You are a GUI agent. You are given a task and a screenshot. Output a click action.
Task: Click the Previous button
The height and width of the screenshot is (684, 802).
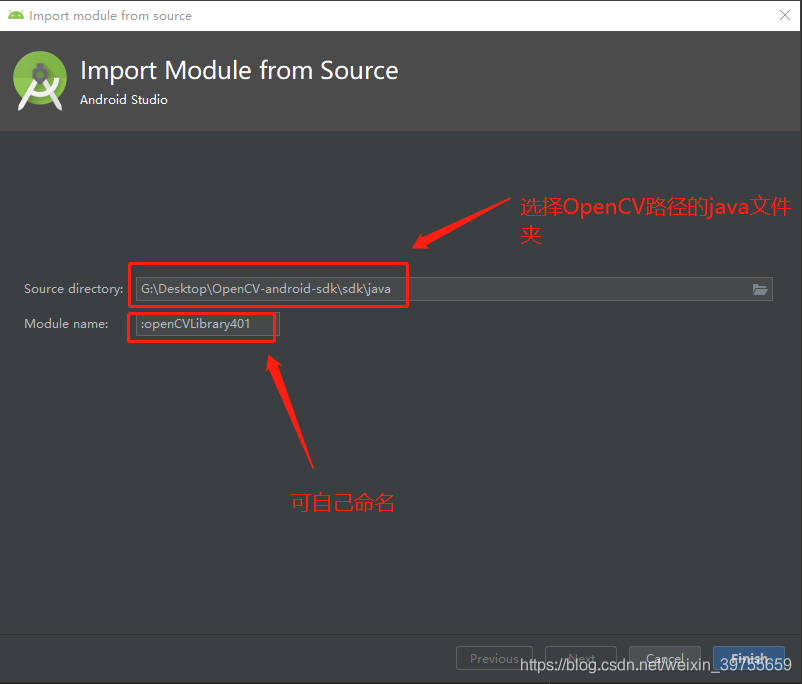point(494,658)
